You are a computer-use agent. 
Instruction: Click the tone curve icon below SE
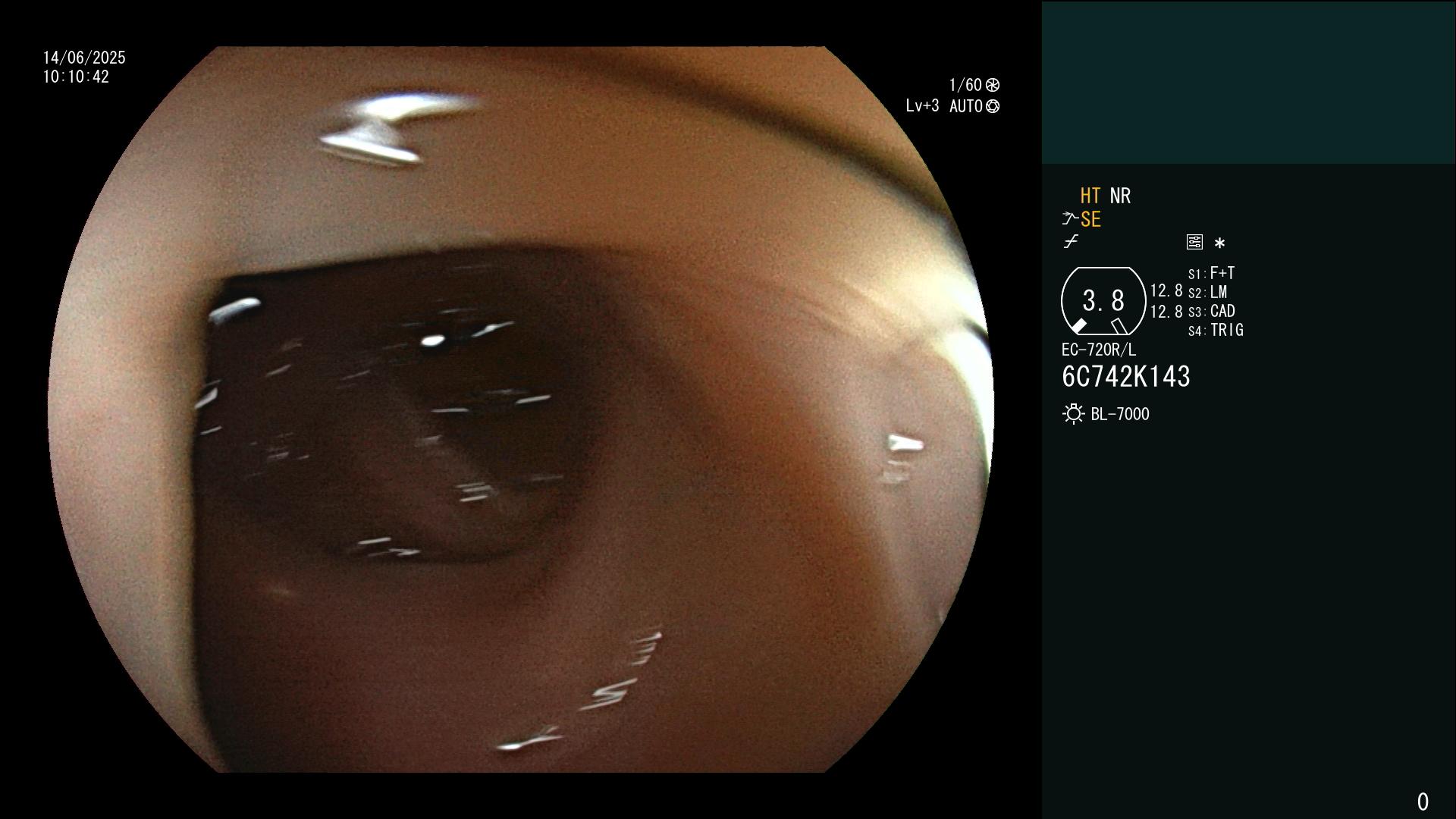[x=1071, y=242]
